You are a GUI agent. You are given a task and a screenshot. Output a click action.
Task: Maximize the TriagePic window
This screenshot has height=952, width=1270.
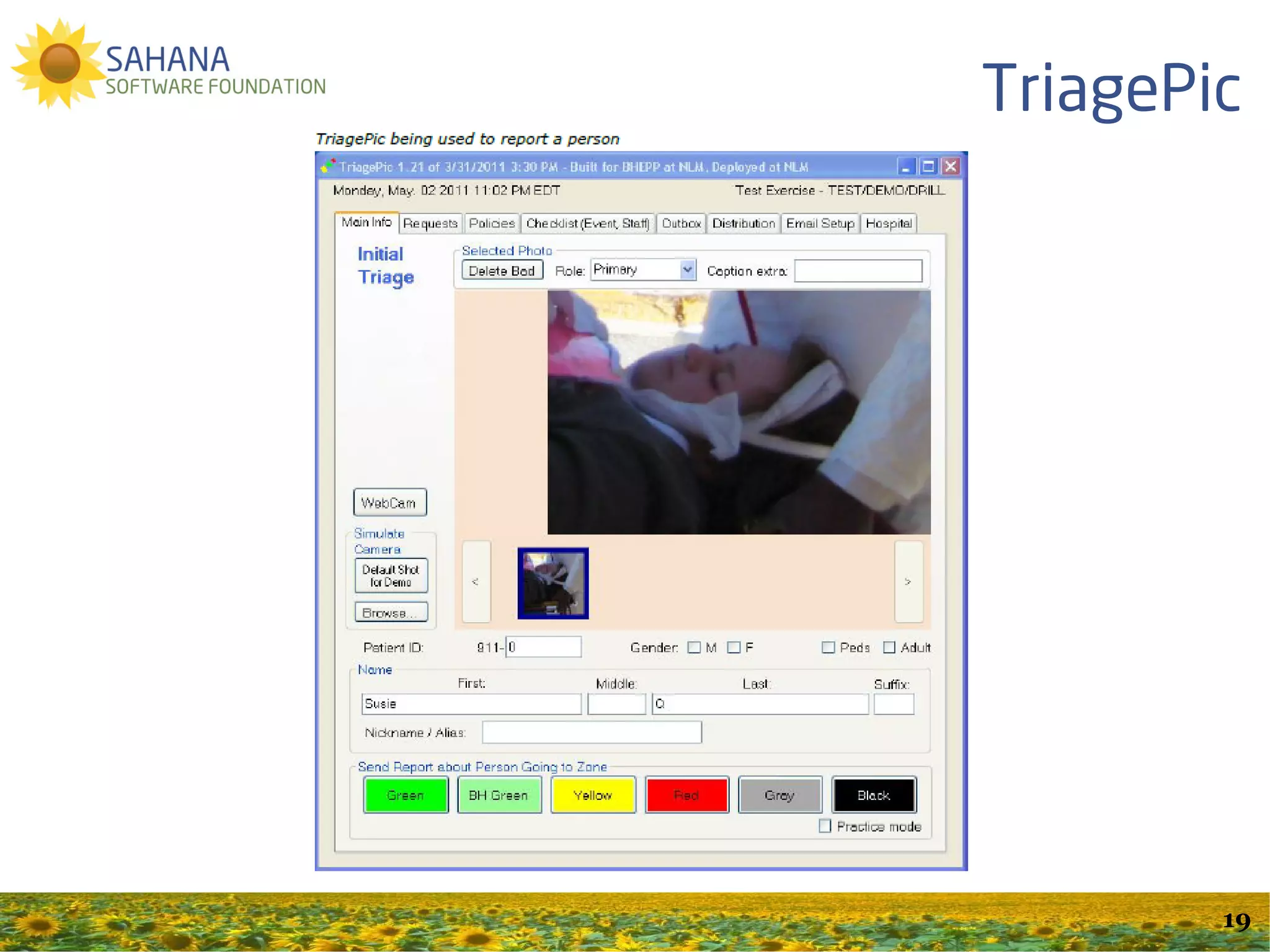tap(928, 166)
